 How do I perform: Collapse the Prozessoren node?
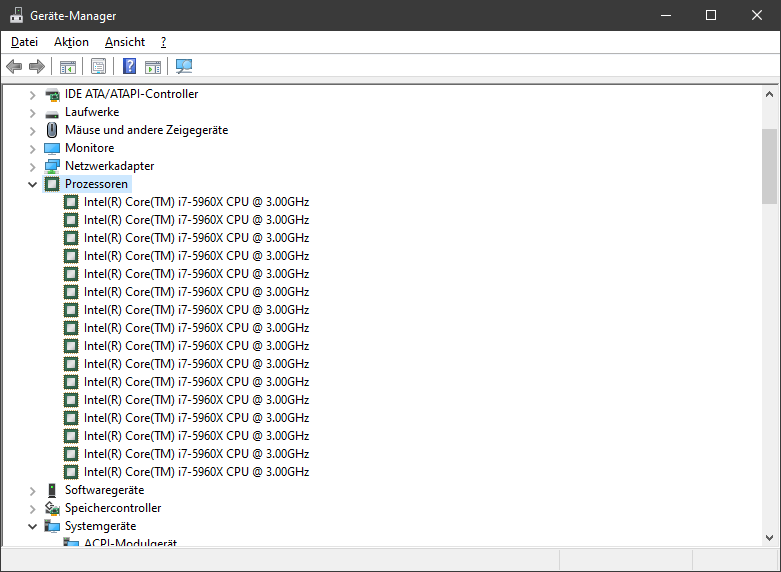33,184
